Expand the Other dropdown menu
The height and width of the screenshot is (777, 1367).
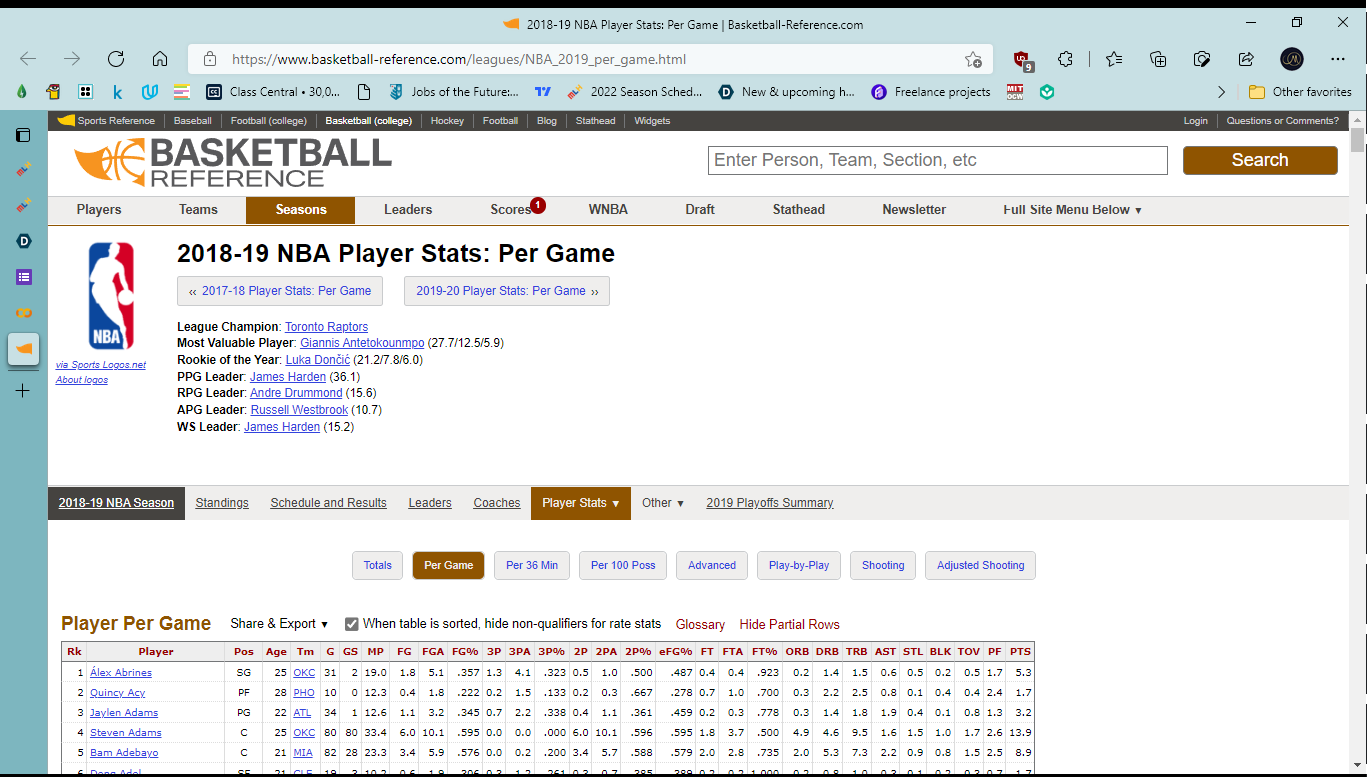(663, 503)
